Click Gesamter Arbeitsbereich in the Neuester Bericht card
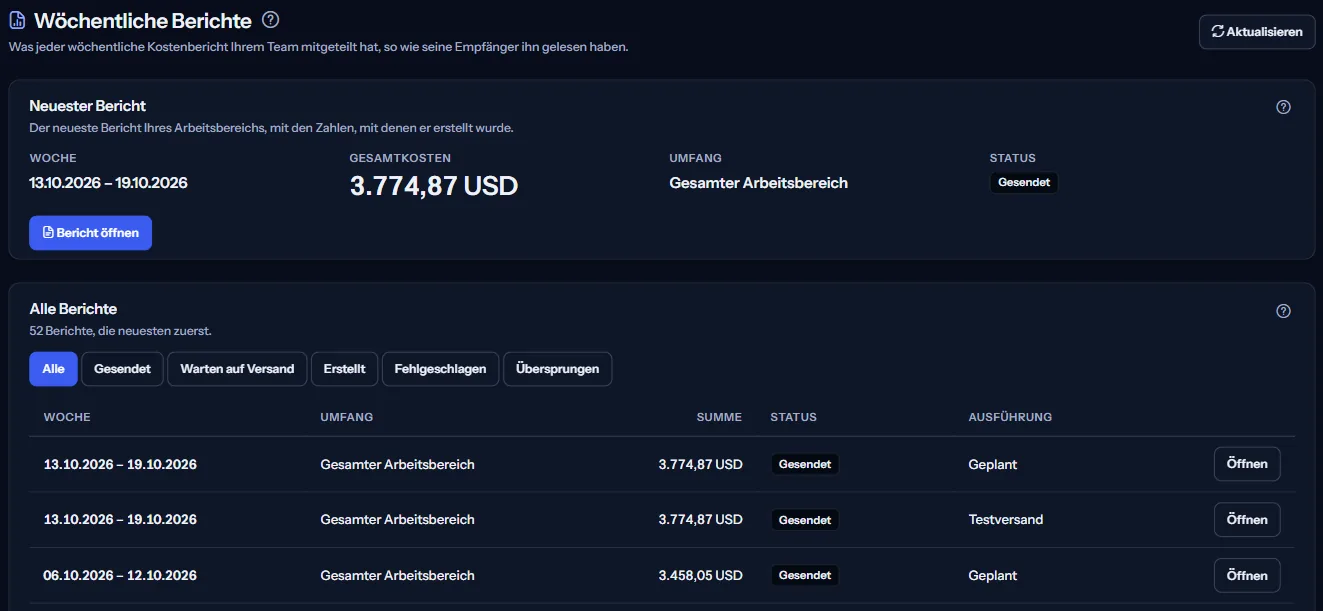1323x611 pixels. pyautogui.click(x=759, y=183)
